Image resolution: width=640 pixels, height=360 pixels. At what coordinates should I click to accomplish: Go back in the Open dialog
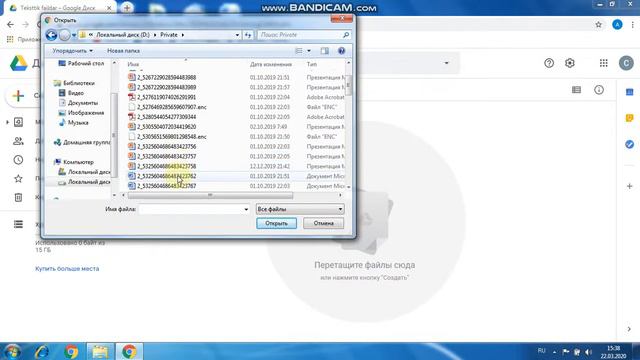[x=51, y=35]
